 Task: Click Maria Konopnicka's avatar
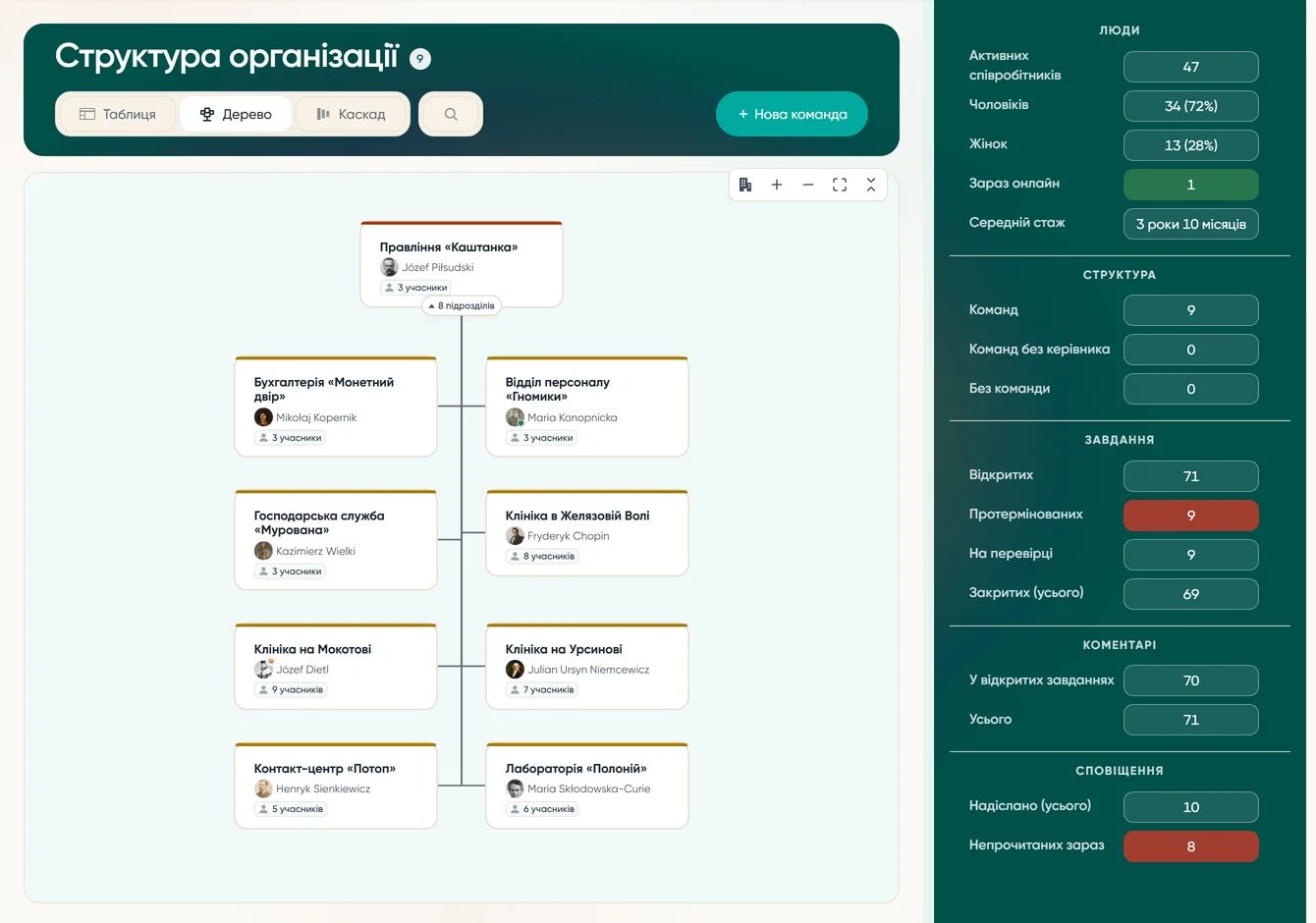515,417
